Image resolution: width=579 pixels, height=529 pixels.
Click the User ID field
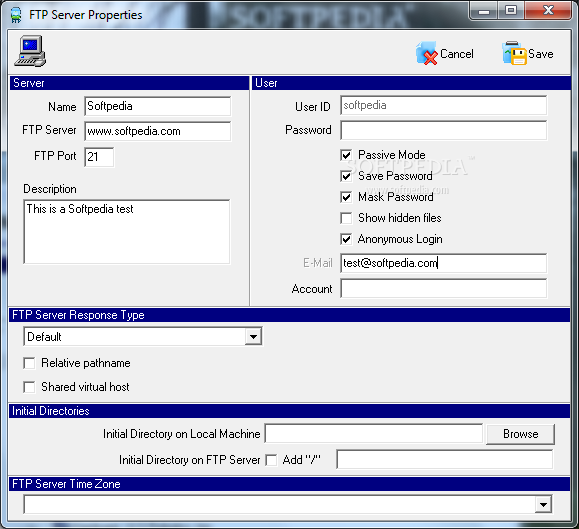tap(443, 106)
